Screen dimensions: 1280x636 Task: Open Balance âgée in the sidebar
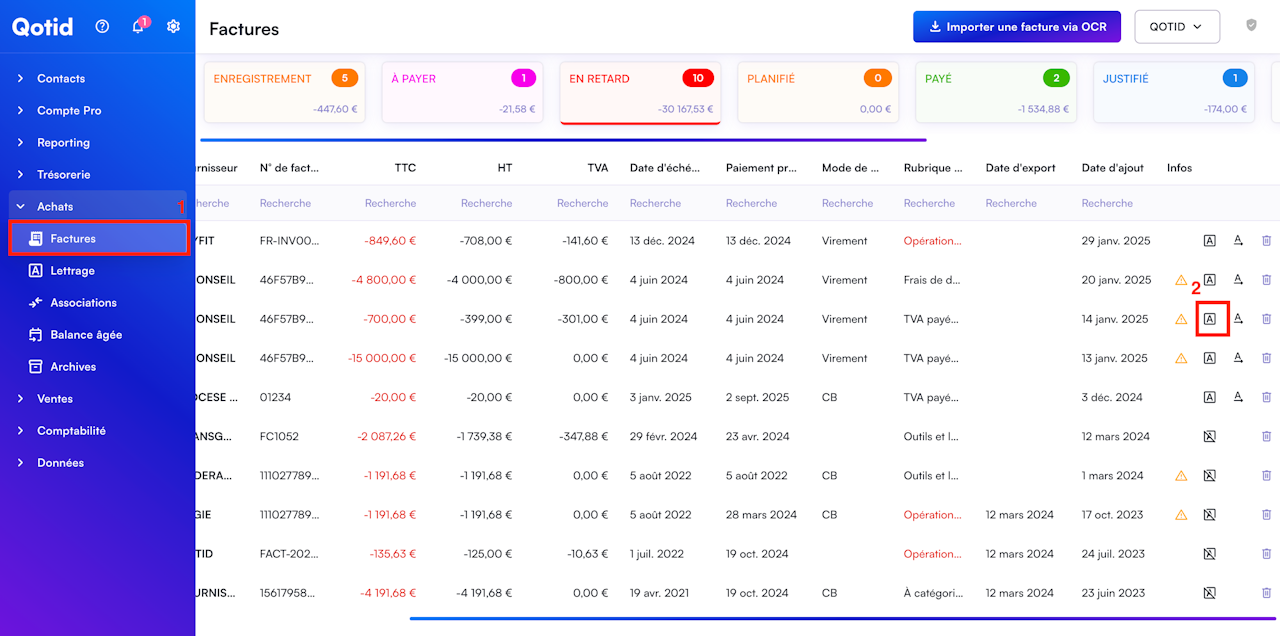pos(86,335)
